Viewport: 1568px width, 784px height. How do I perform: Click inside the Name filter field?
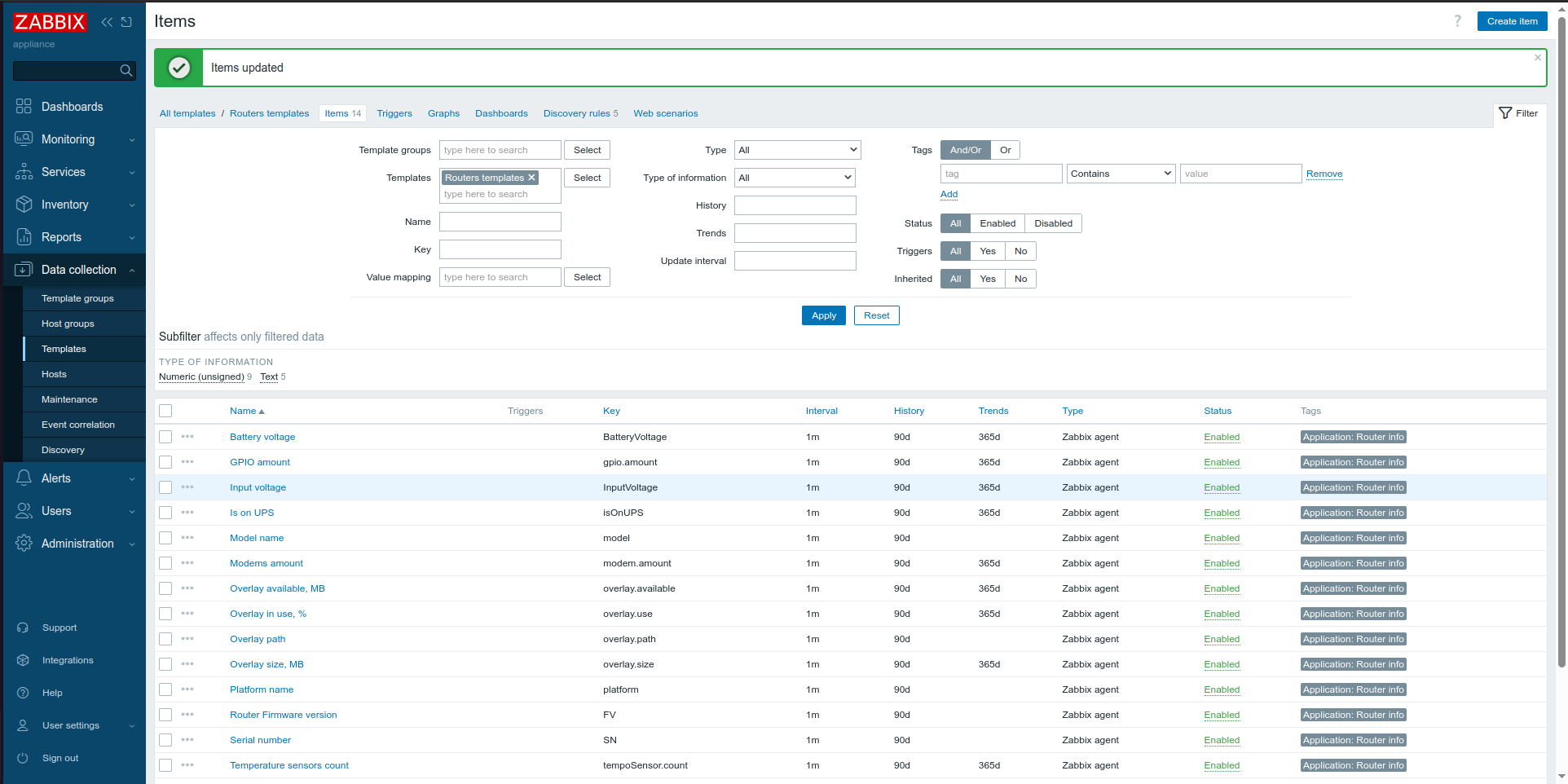pos(500,221)
